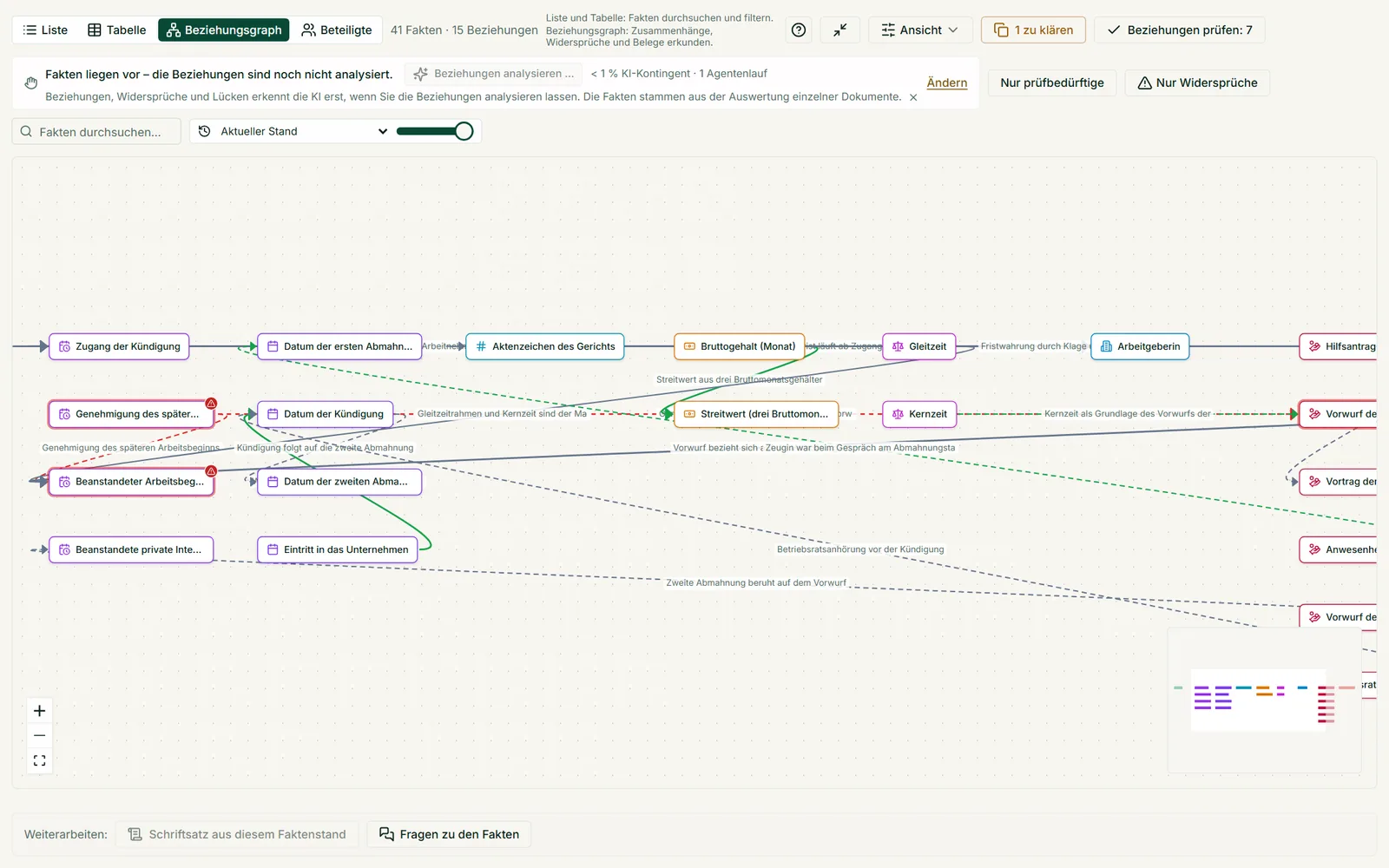The height and width of the screenshot is (868, 1389).
Task: Click the edge label 'Betriebsratsanhörung vor der Kündigung'
Action: click(x=860, y=549)
